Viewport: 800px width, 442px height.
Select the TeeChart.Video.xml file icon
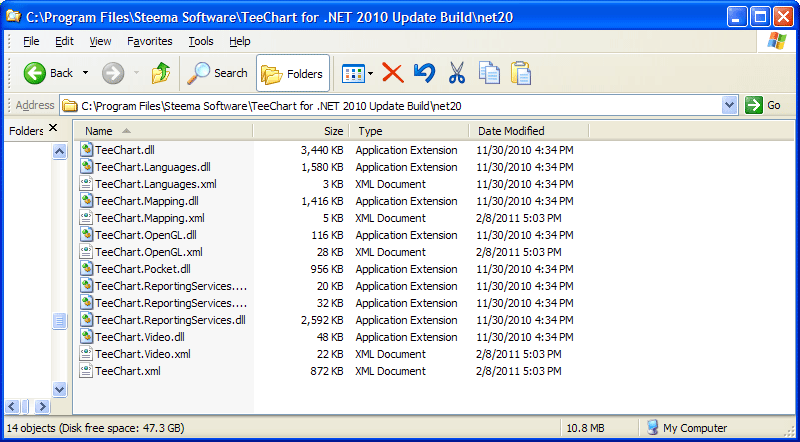pos(86,354)
